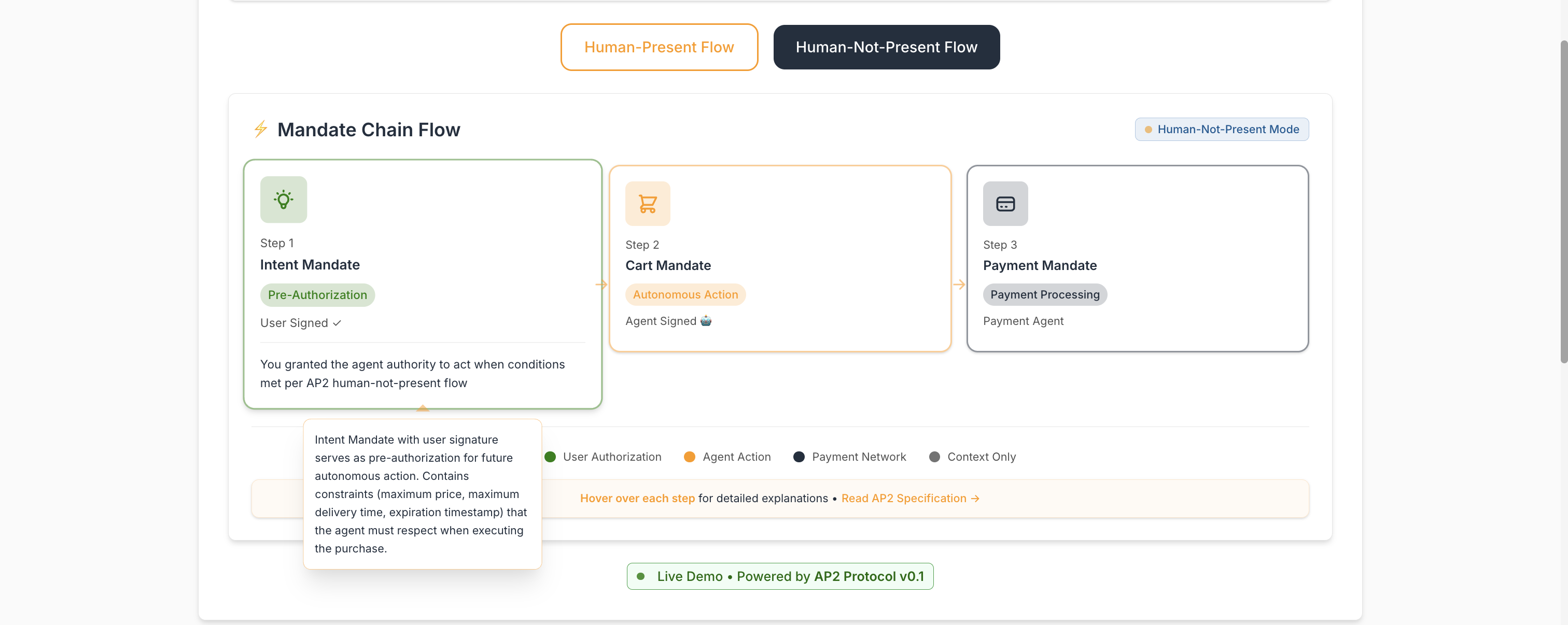This screenshot has height=625, width=1568.
Task: Click the orange Agent Action legend dot
Action: click(689, 457)
